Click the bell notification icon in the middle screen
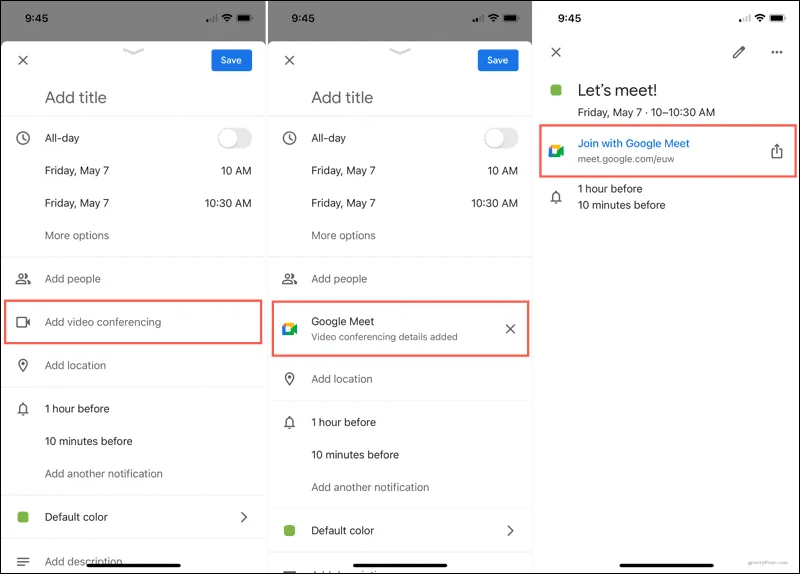Screen dimensions: 800x574 pos(289,422)
